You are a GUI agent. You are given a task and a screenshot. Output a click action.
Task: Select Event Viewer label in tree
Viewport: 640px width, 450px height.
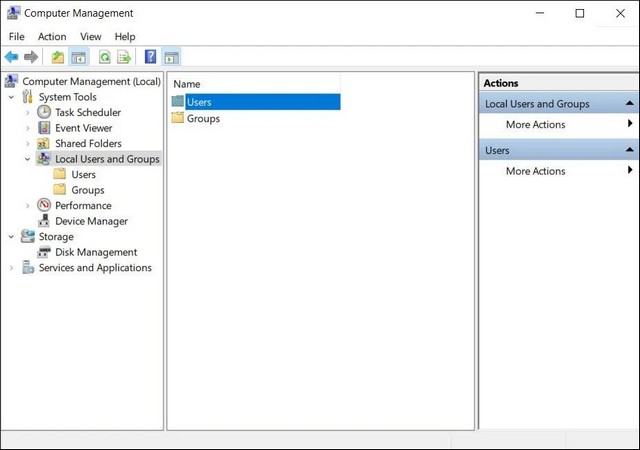(x=83, y=128)
